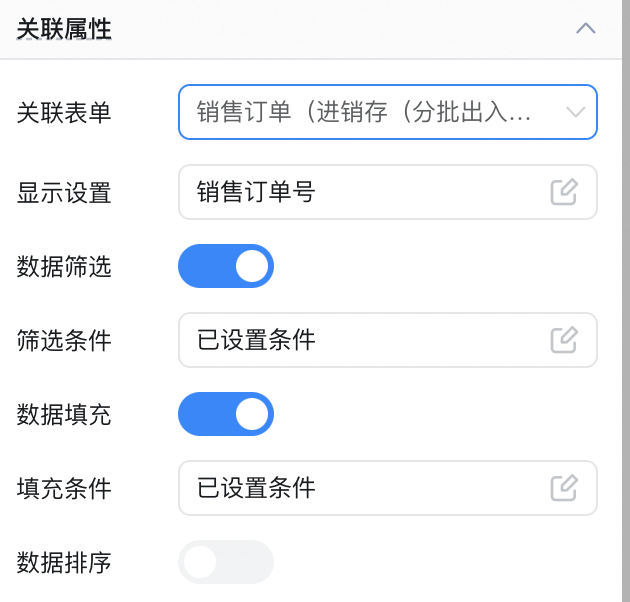
Task: Click edit icon in 筛选条件 field
Action: (x=564, y=340)
